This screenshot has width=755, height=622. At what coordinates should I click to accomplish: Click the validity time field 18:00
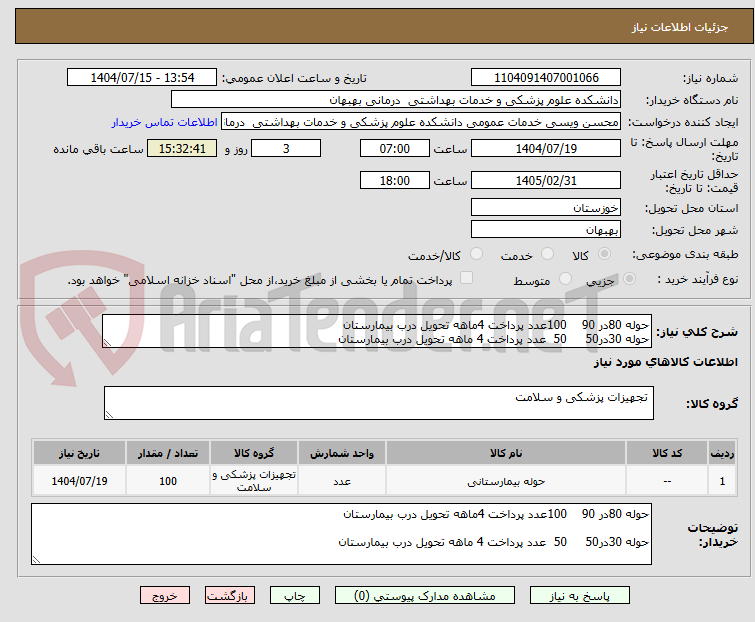[395, 181]
